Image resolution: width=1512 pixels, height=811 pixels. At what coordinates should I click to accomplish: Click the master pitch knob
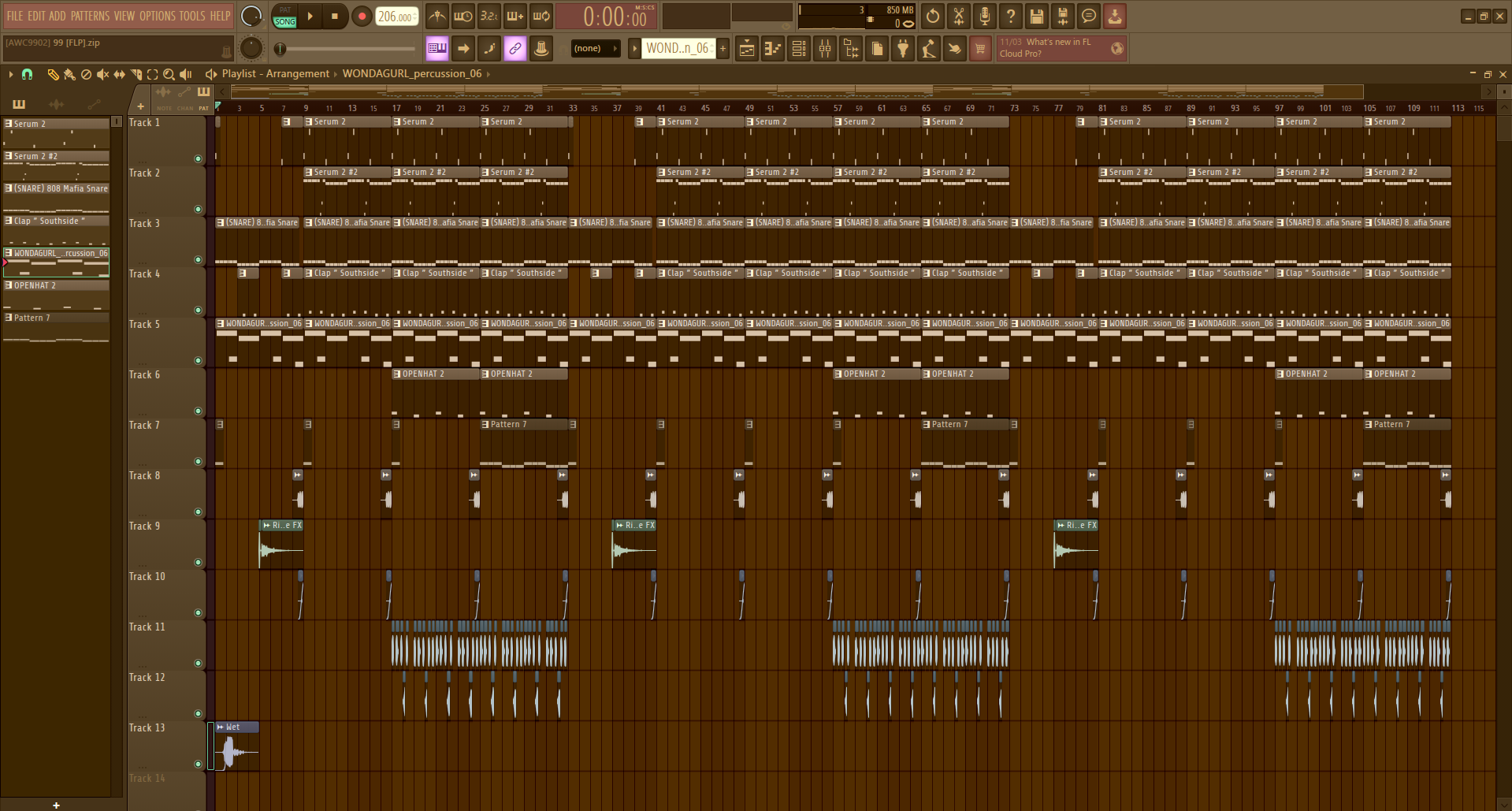(x=251, y=49)
